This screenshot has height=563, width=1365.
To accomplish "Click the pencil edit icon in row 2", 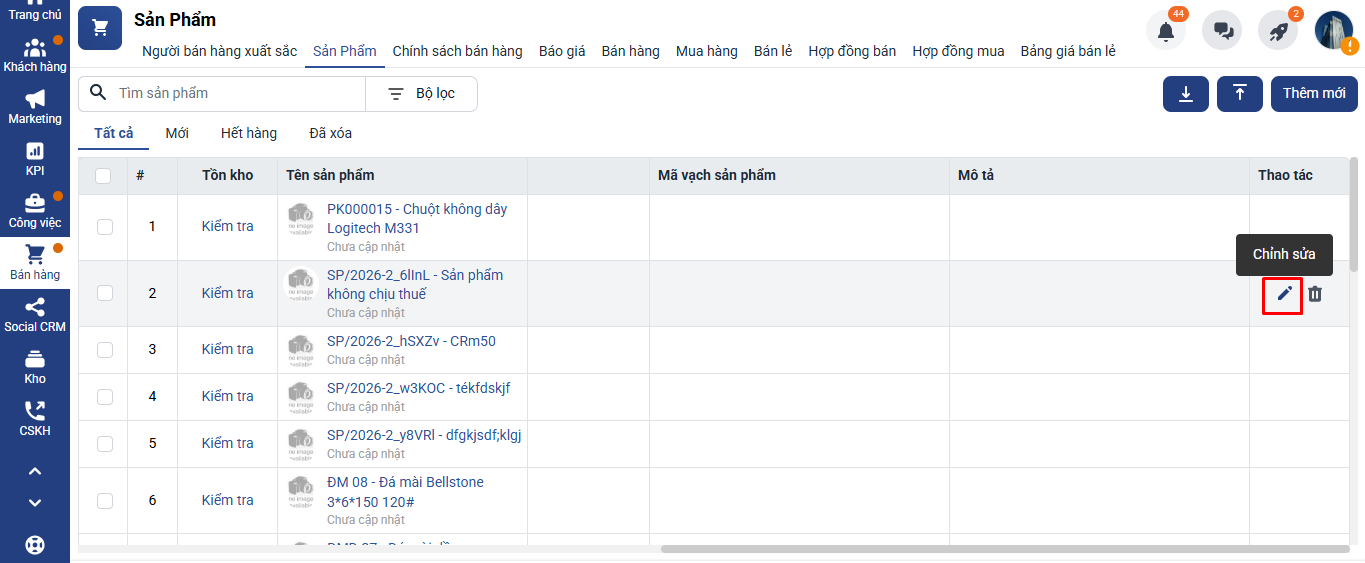I will coord(1284,294).
